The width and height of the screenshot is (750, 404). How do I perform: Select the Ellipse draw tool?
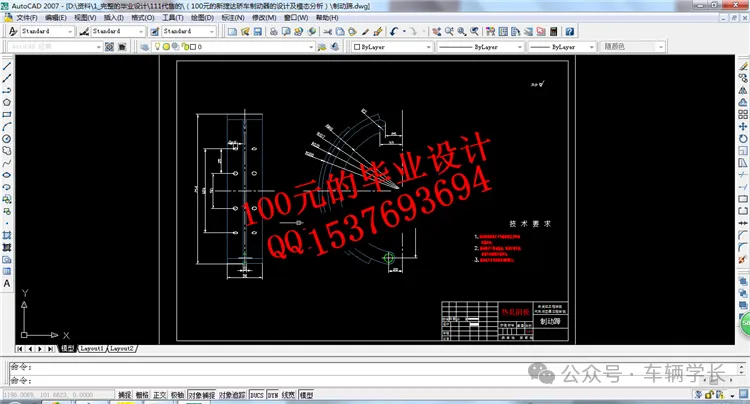point(7,175)
